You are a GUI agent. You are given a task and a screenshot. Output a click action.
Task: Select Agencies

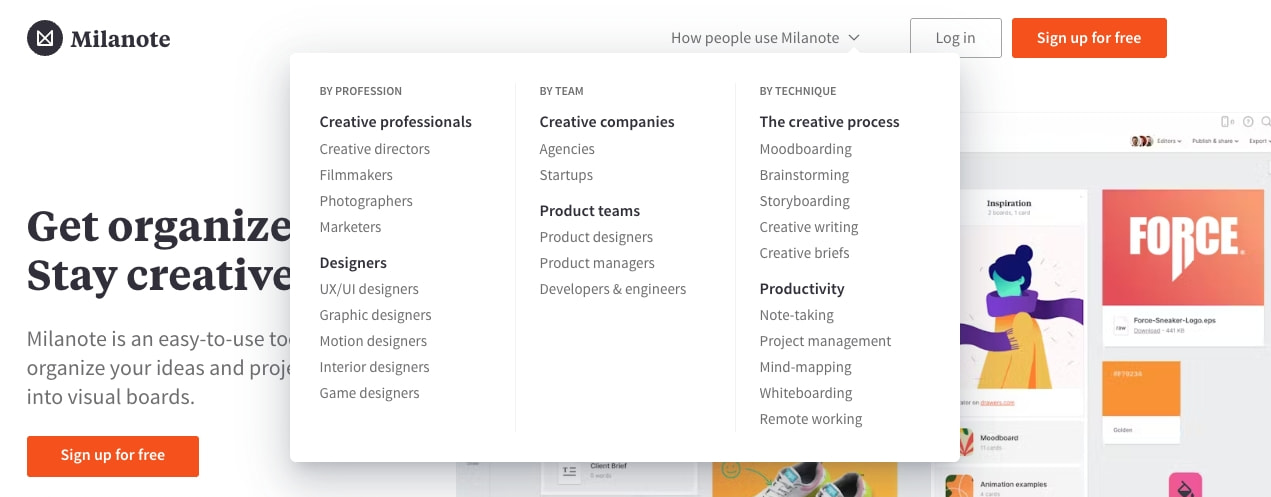tap(567, 149)
